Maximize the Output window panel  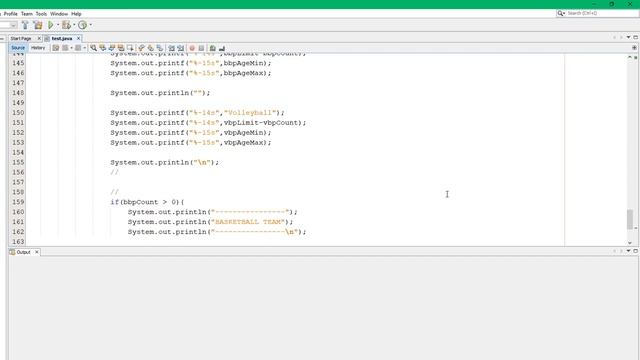[x=636, y=251]
